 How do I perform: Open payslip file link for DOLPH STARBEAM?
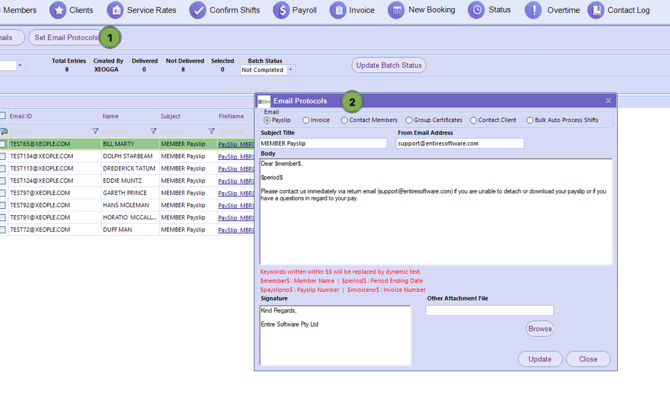click(236, 156)
